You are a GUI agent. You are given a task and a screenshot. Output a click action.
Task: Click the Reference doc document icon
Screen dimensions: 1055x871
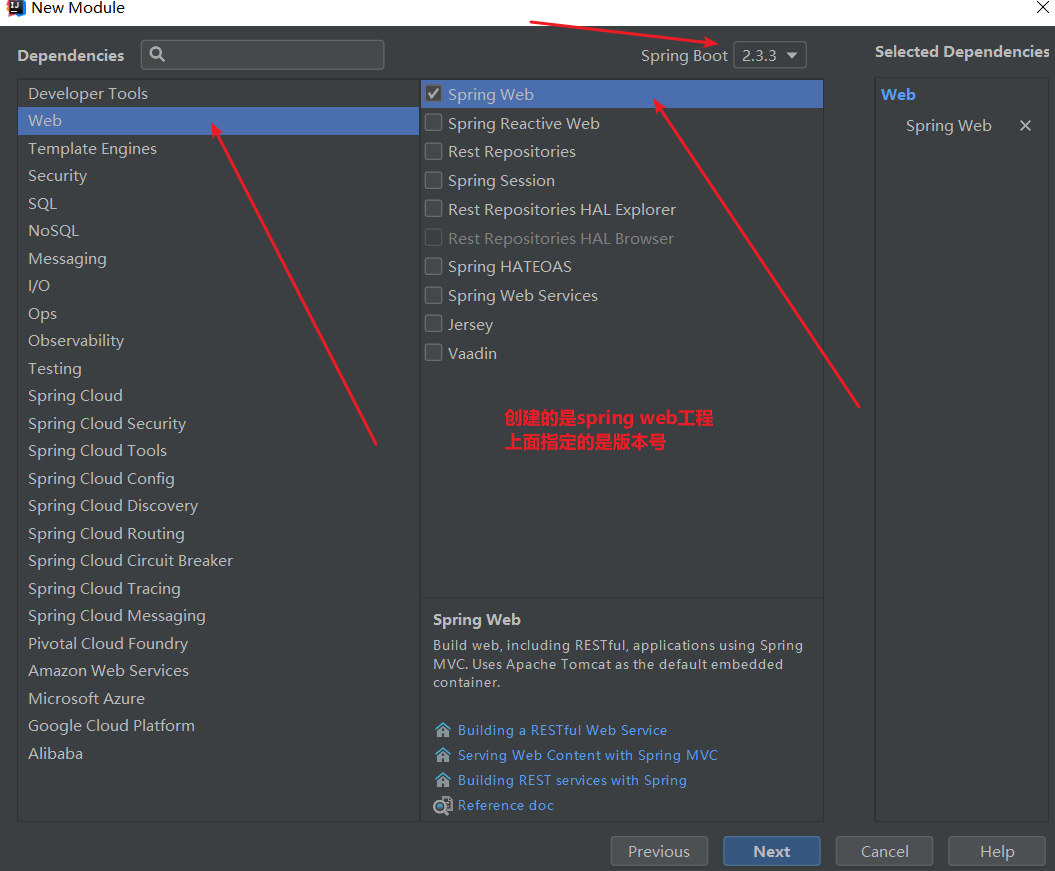pyautogui.click(x=443, y=805)
